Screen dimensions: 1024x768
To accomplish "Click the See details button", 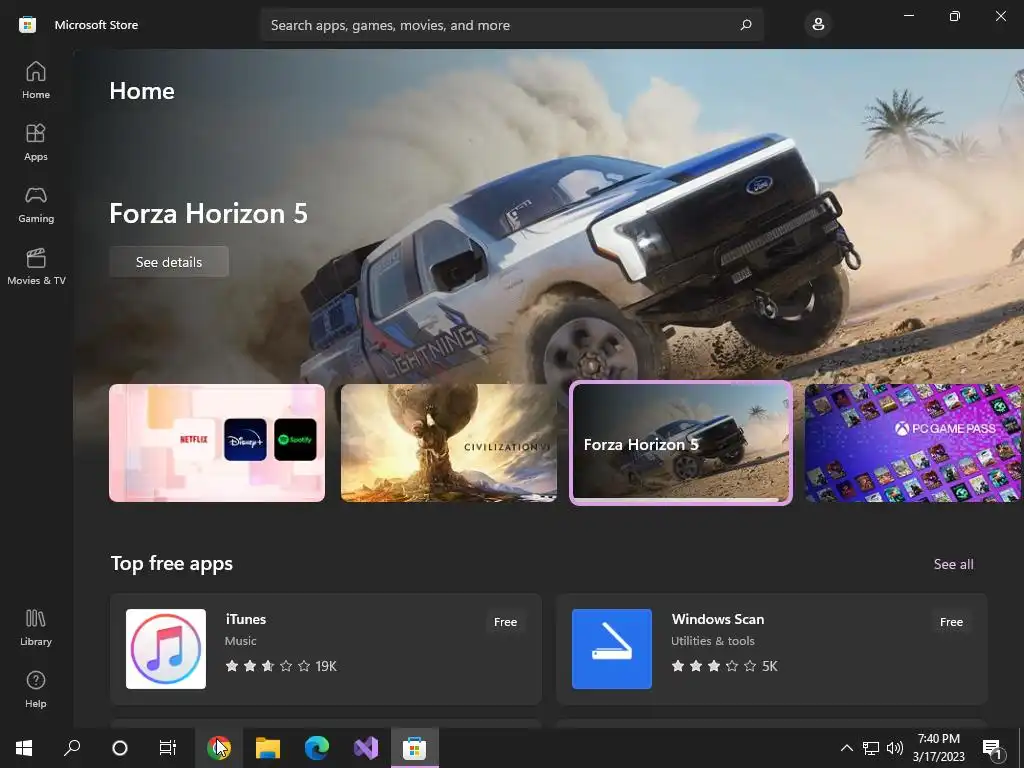I will pyautogui.click(x=169, y=262).
